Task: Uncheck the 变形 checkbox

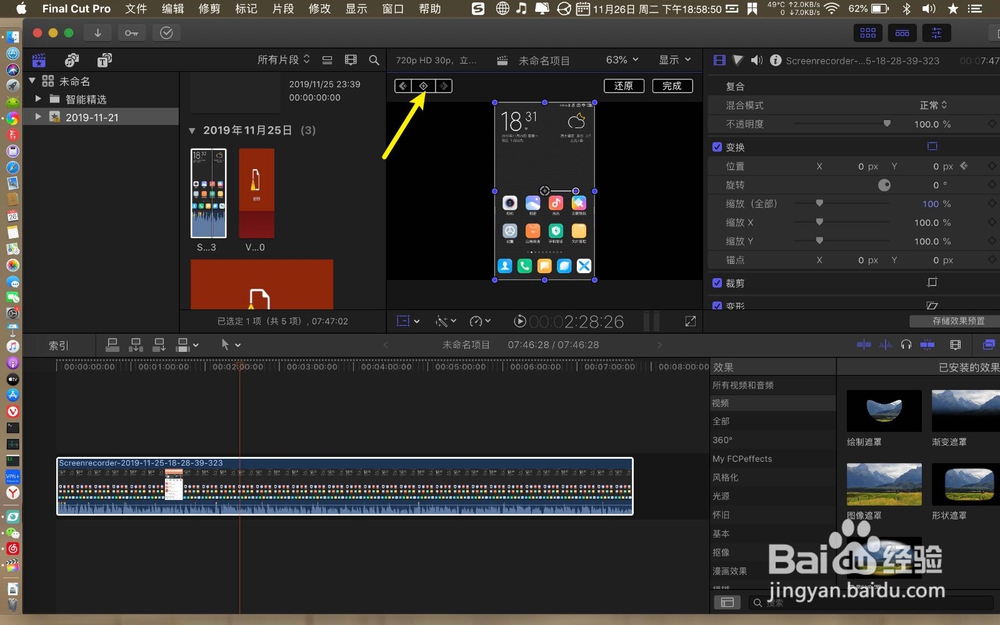Action: pos(717,305)
